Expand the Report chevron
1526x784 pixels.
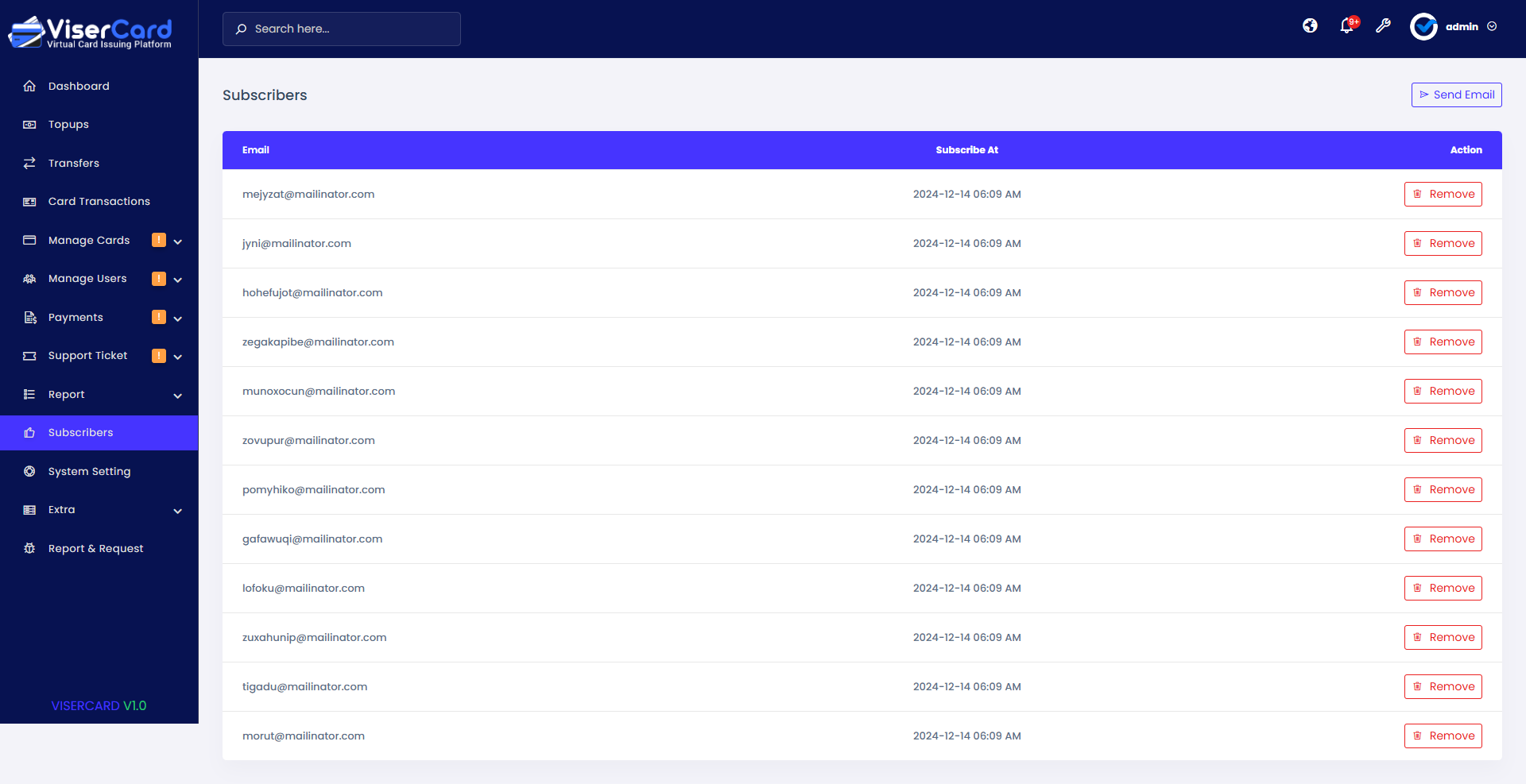[x=178, y=396]
